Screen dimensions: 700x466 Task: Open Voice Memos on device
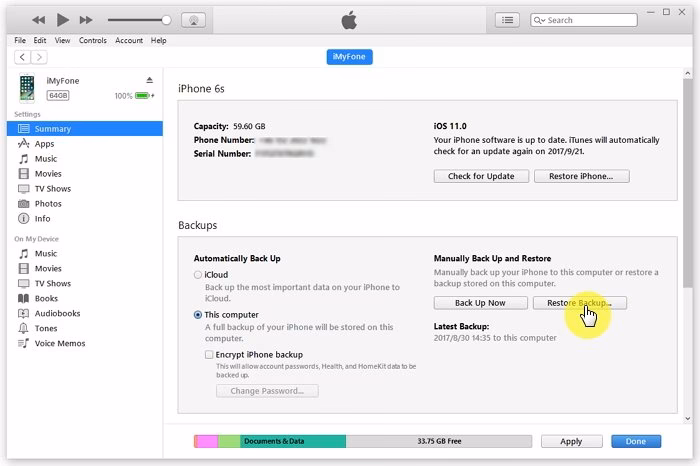pos(59,344)
